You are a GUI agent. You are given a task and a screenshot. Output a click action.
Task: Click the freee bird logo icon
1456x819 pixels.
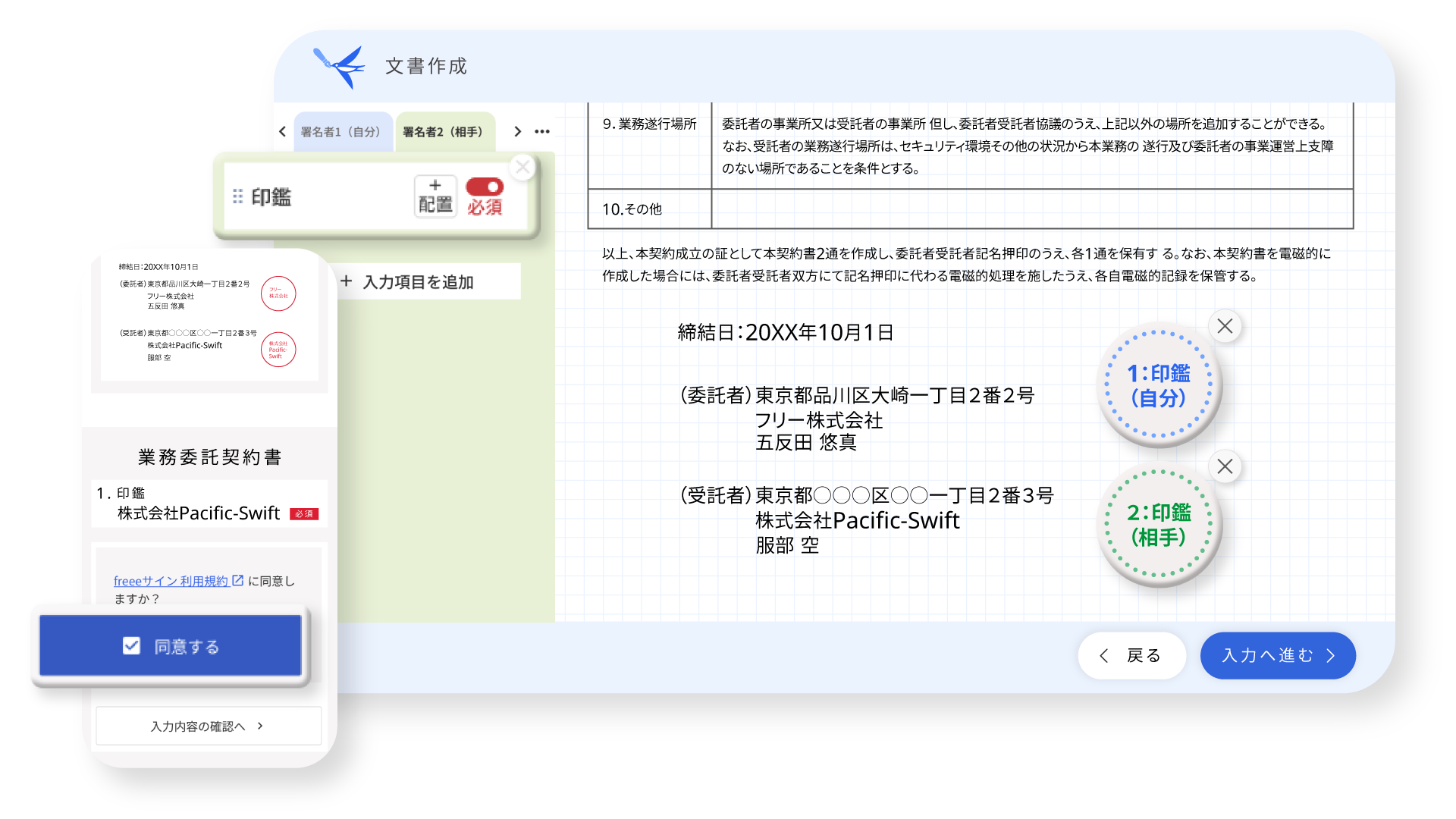click(339, 66)
